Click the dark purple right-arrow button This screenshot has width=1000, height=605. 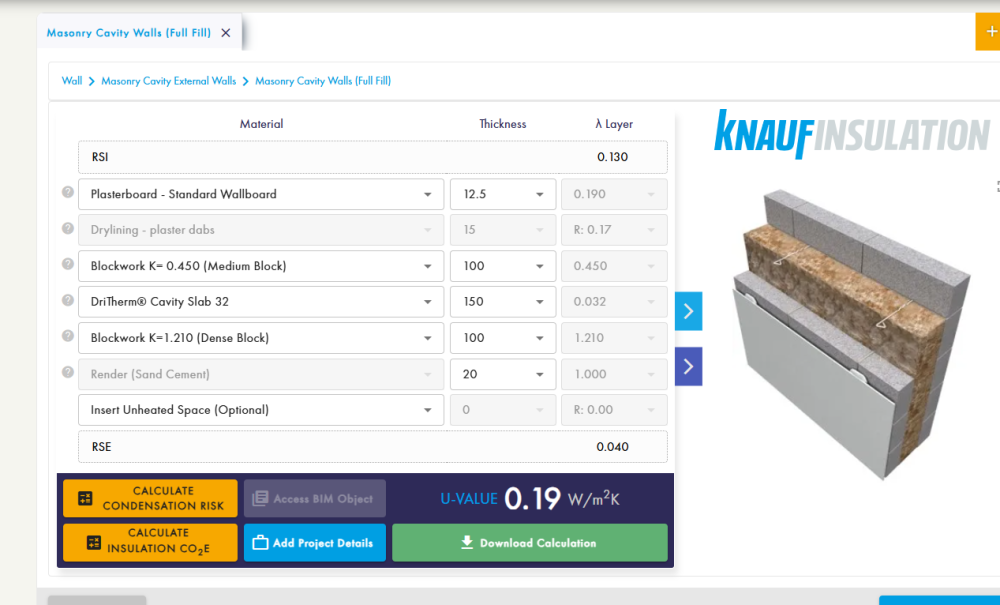(688, 367)
